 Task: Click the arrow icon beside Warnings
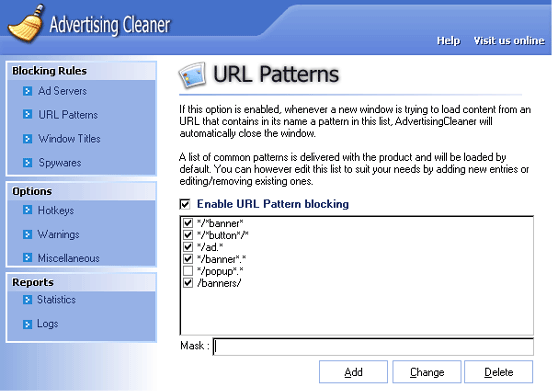[x=27, y=234]
